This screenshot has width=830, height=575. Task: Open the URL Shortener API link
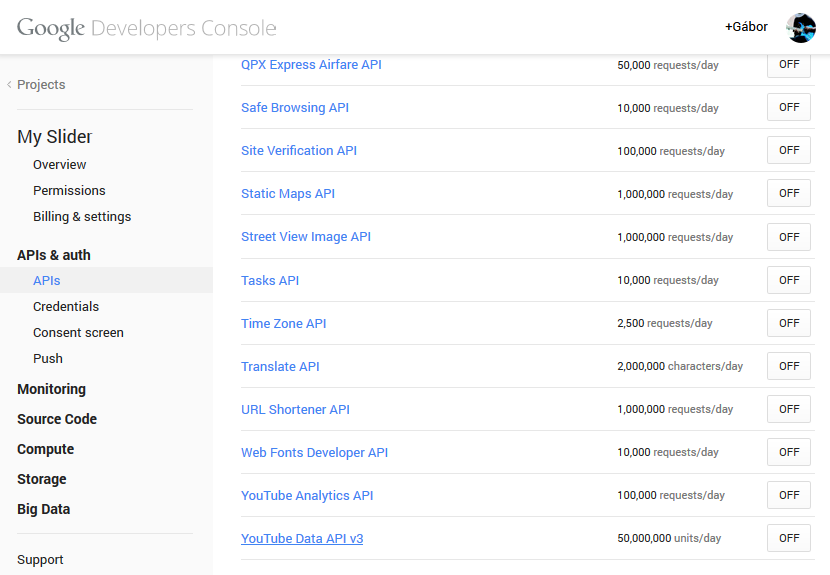[295, 409]
